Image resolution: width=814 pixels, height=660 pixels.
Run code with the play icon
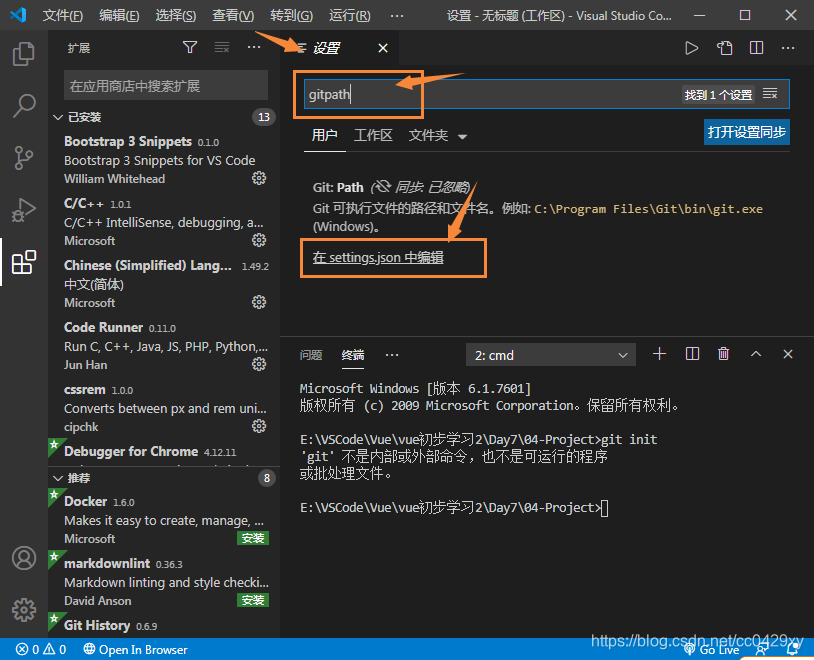pos(691,48)
